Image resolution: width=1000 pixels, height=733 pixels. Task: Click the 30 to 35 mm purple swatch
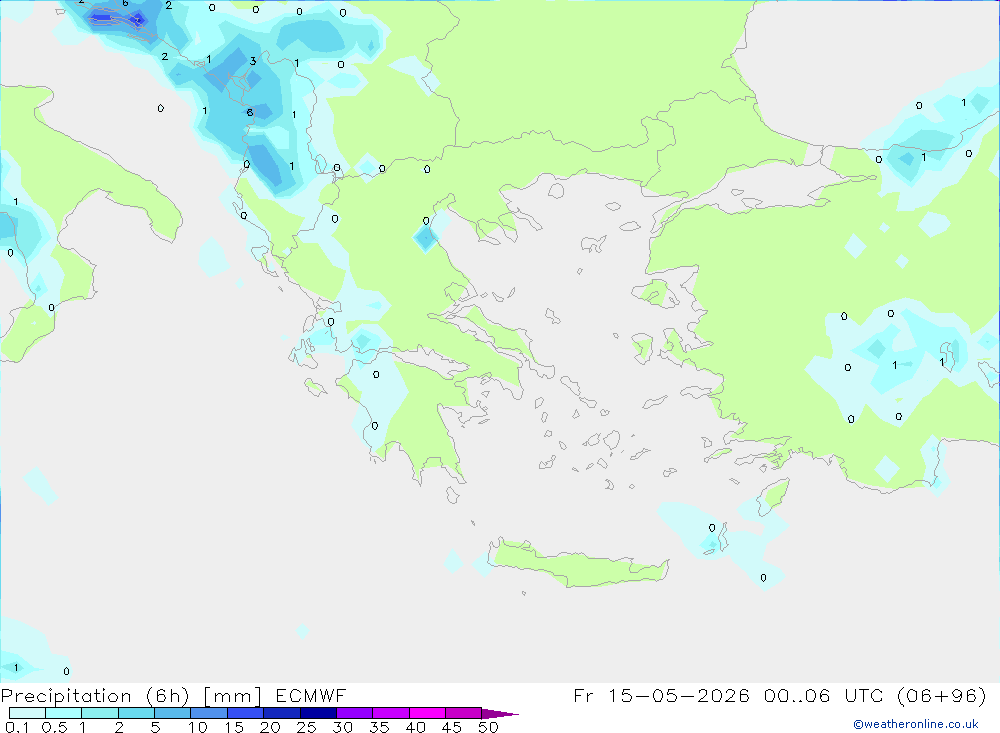click(355, 713)
